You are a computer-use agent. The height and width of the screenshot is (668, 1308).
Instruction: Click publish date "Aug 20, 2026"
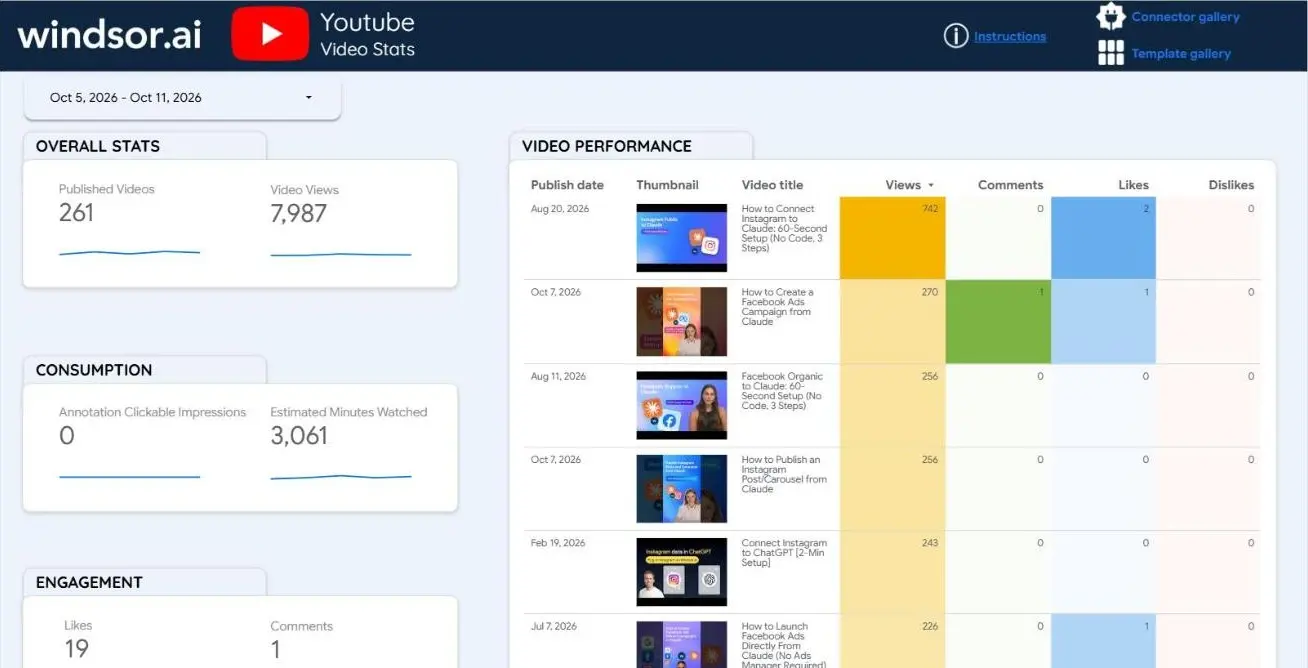coord(560,209)
